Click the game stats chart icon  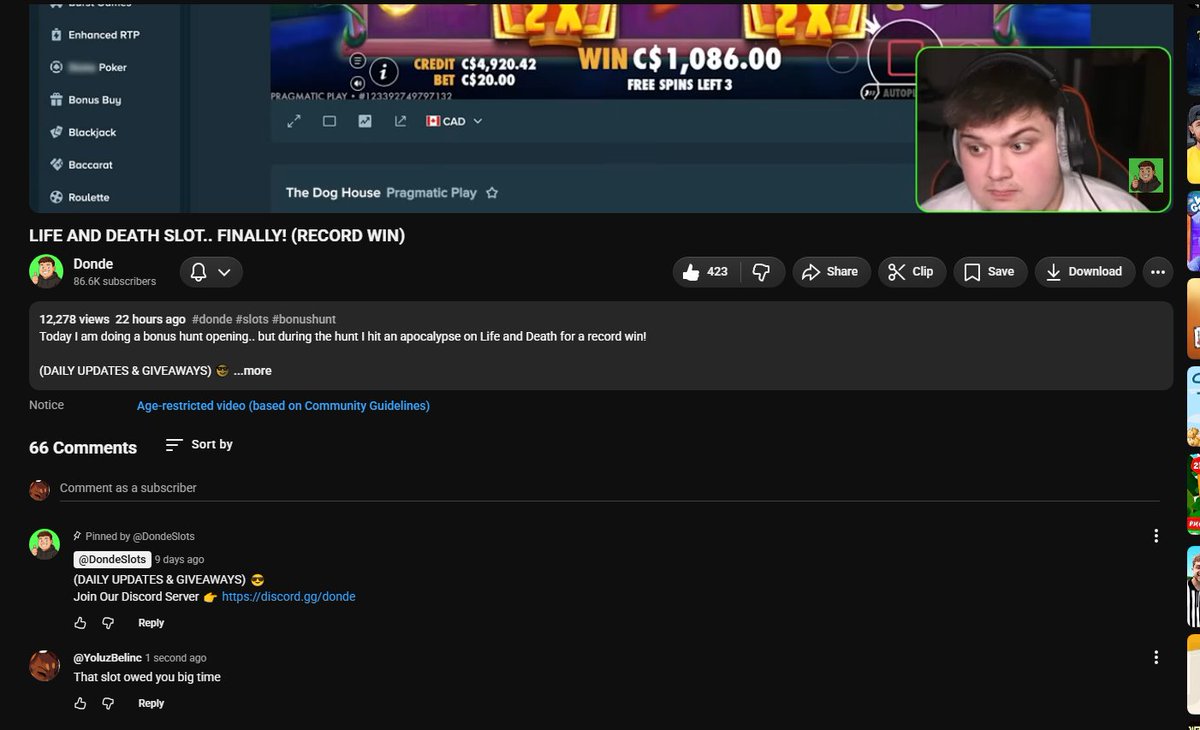365,121
